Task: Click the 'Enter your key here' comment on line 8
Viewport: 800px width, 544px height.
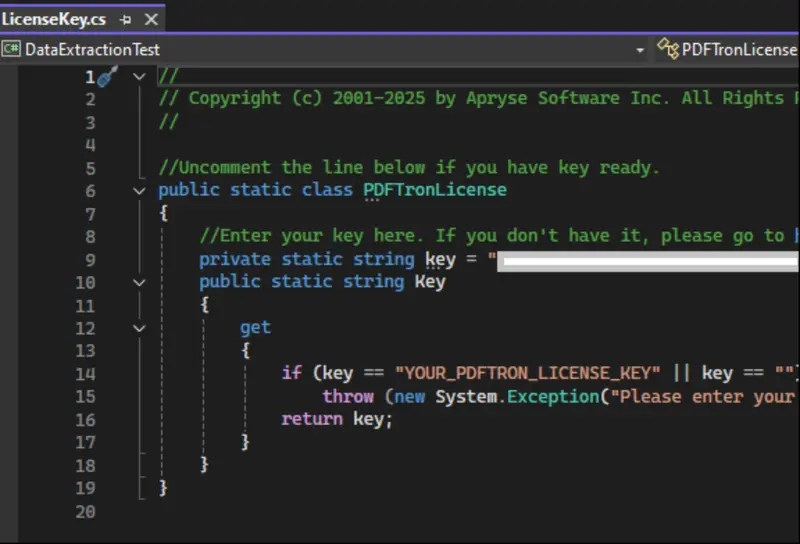Action: point(499,236)
